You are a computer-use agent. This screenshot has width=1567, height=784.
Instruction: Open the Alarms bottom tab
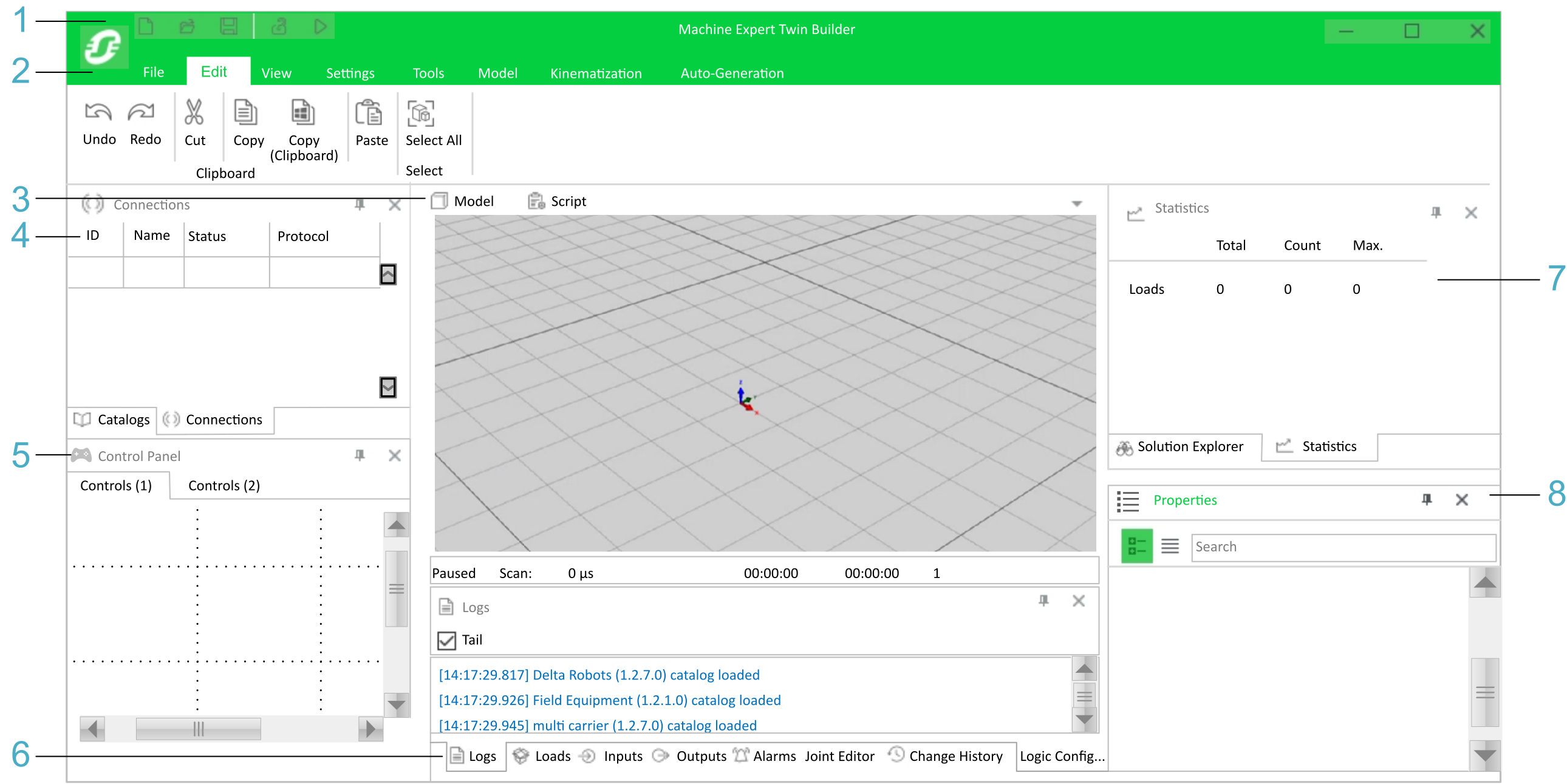pos(765,756)
